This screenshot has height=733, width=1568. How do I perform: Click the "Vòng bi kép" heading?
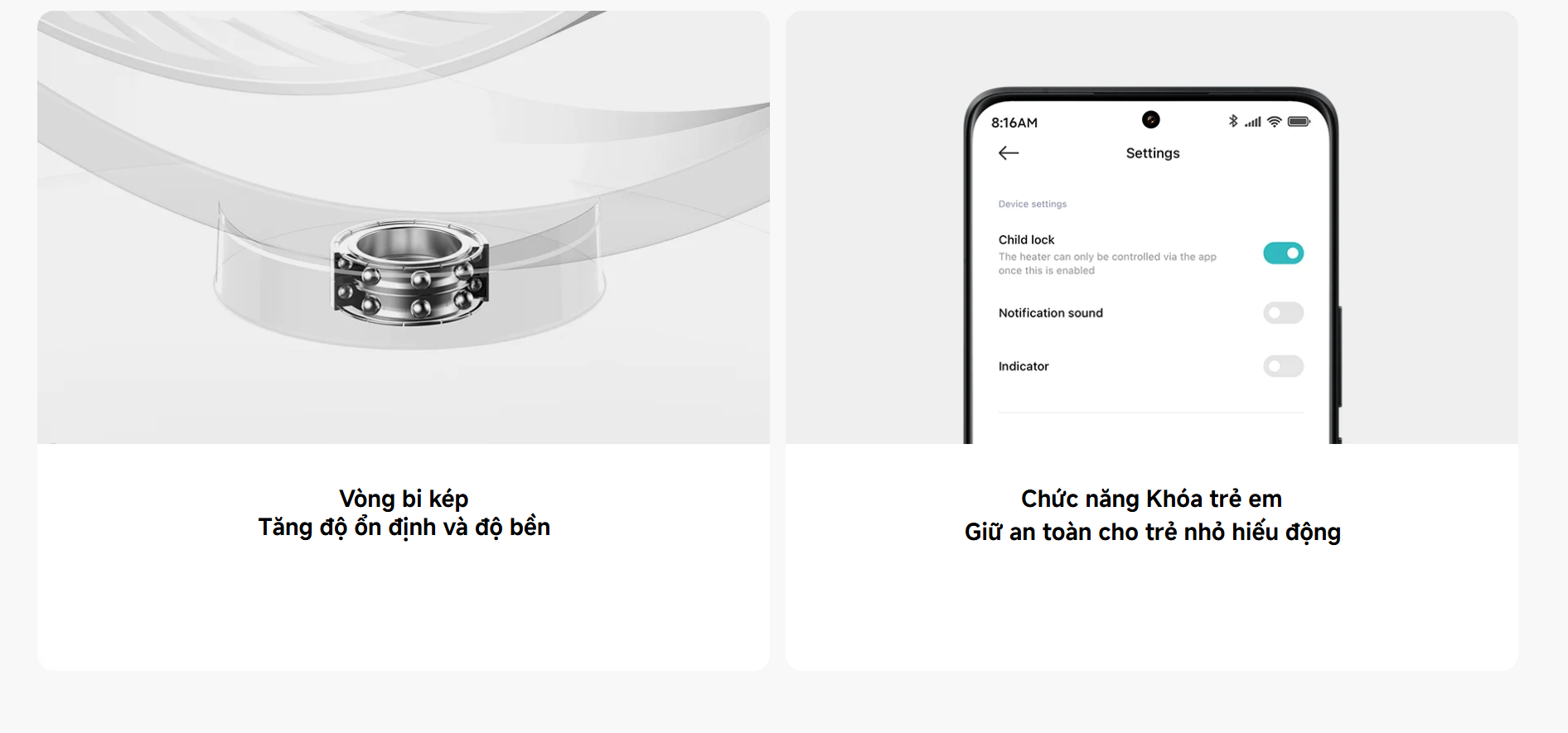pyautogui.click(x=404, y=499)
